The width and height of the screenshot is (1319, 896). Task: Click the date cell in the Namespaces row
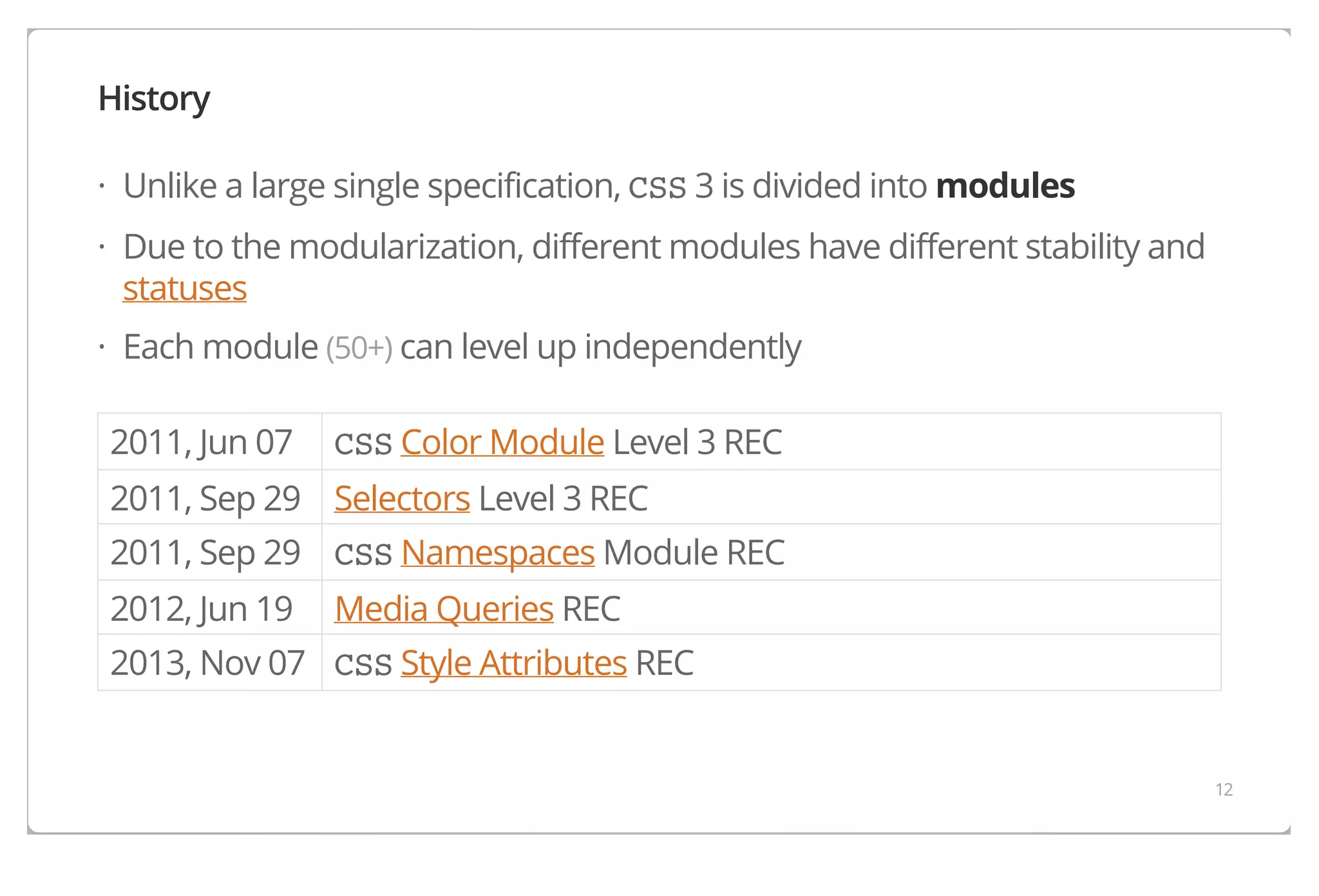(205, 553)
